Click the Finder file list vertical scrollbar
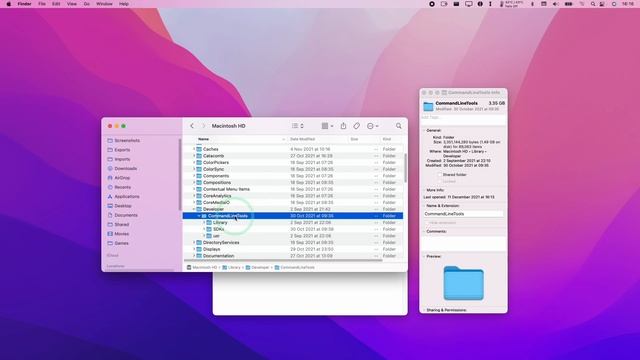This screenshot has height=360, width=640. tap(405, 168)
